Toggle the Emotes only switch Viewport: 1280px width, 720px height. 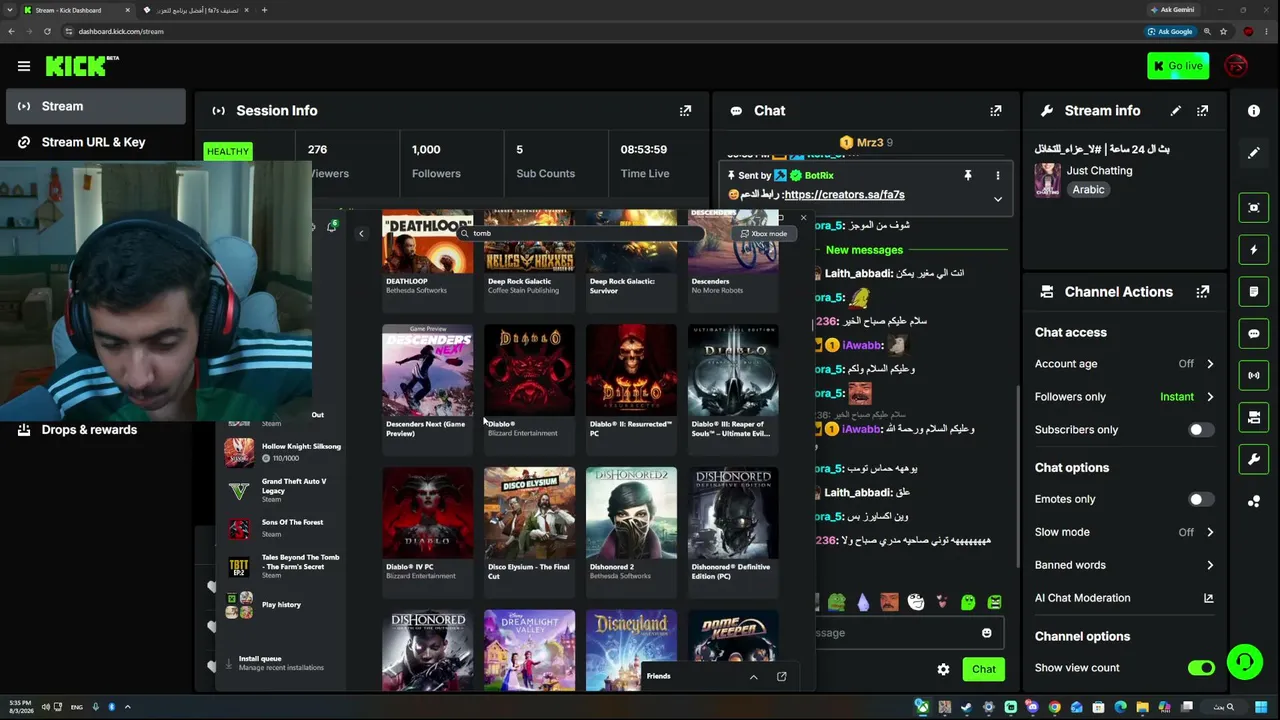pyautogui.click(x=1200, y=499)
